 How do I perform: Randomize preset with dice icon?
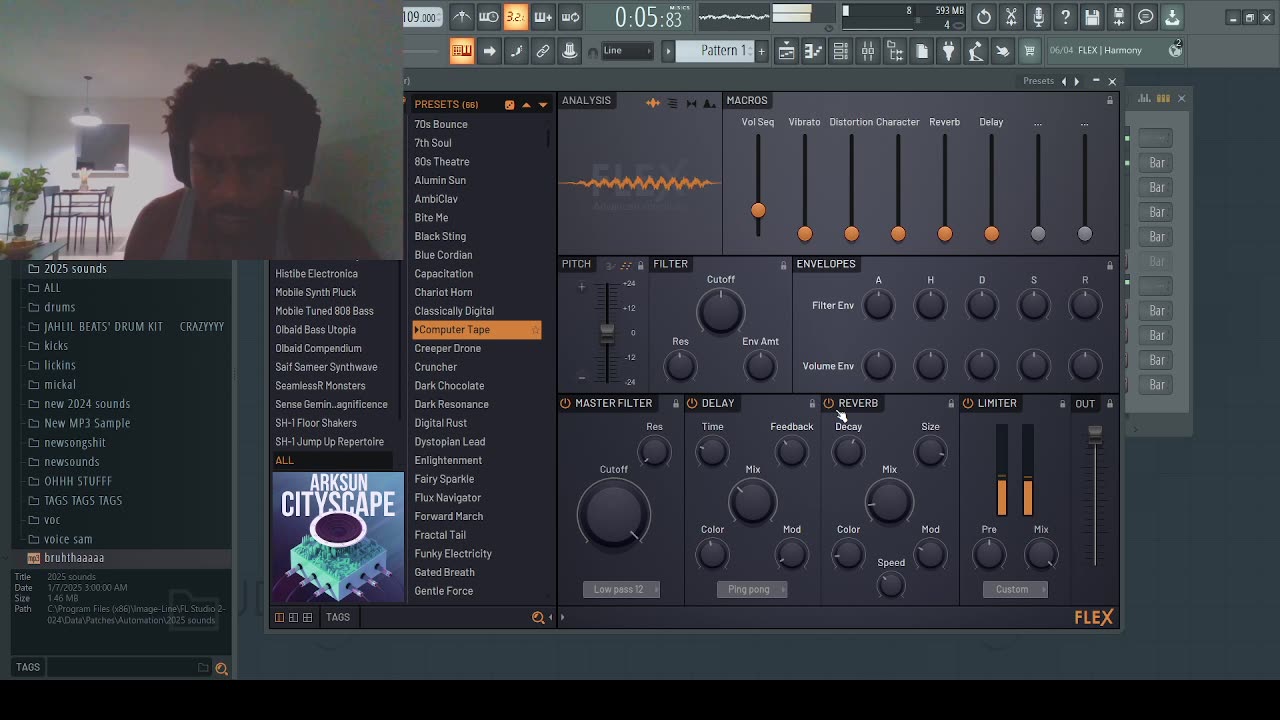click(509, 105)
